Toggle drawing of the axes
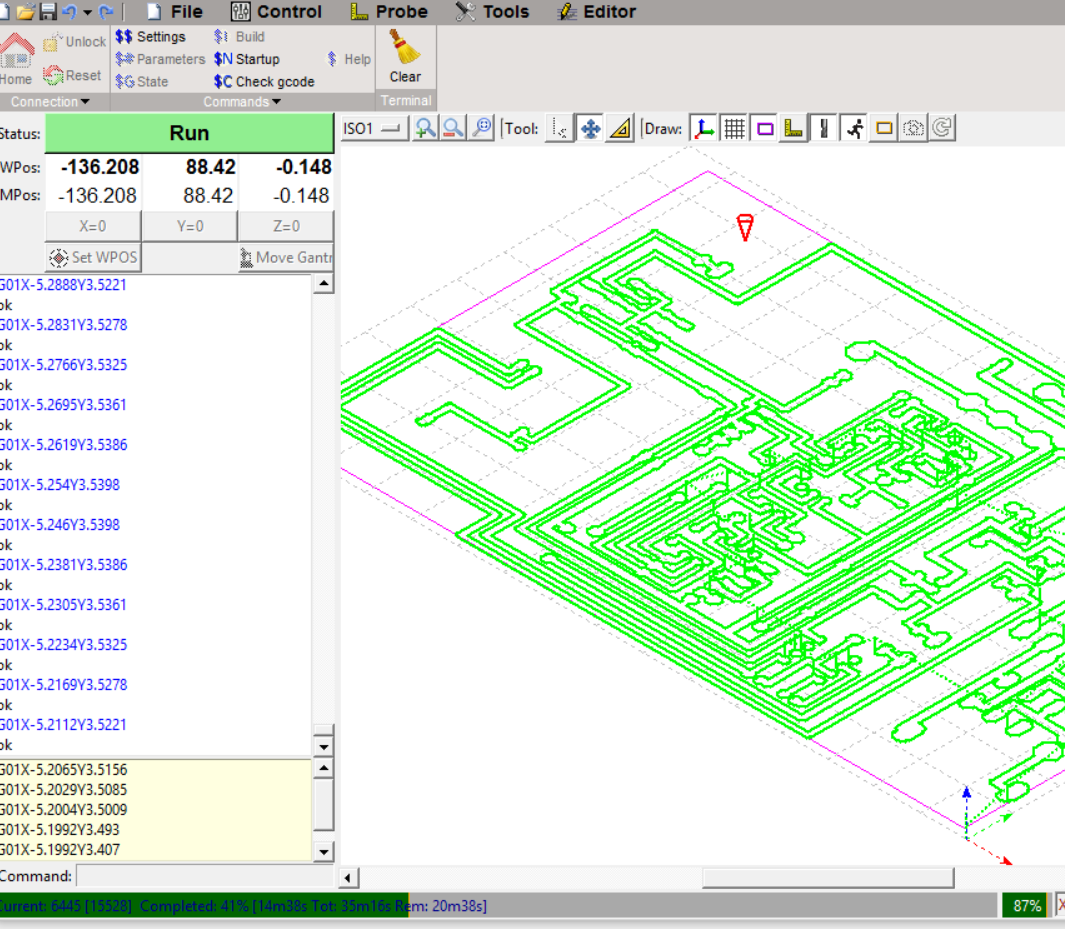 pos(704,128)
